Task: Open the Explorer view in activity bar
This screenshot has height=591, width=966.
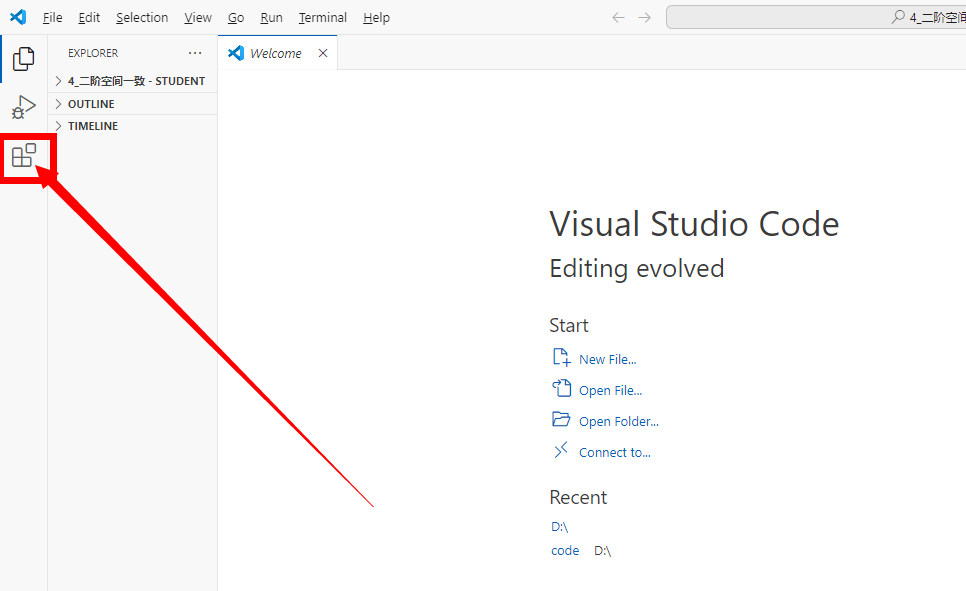Action: point(23,59)
